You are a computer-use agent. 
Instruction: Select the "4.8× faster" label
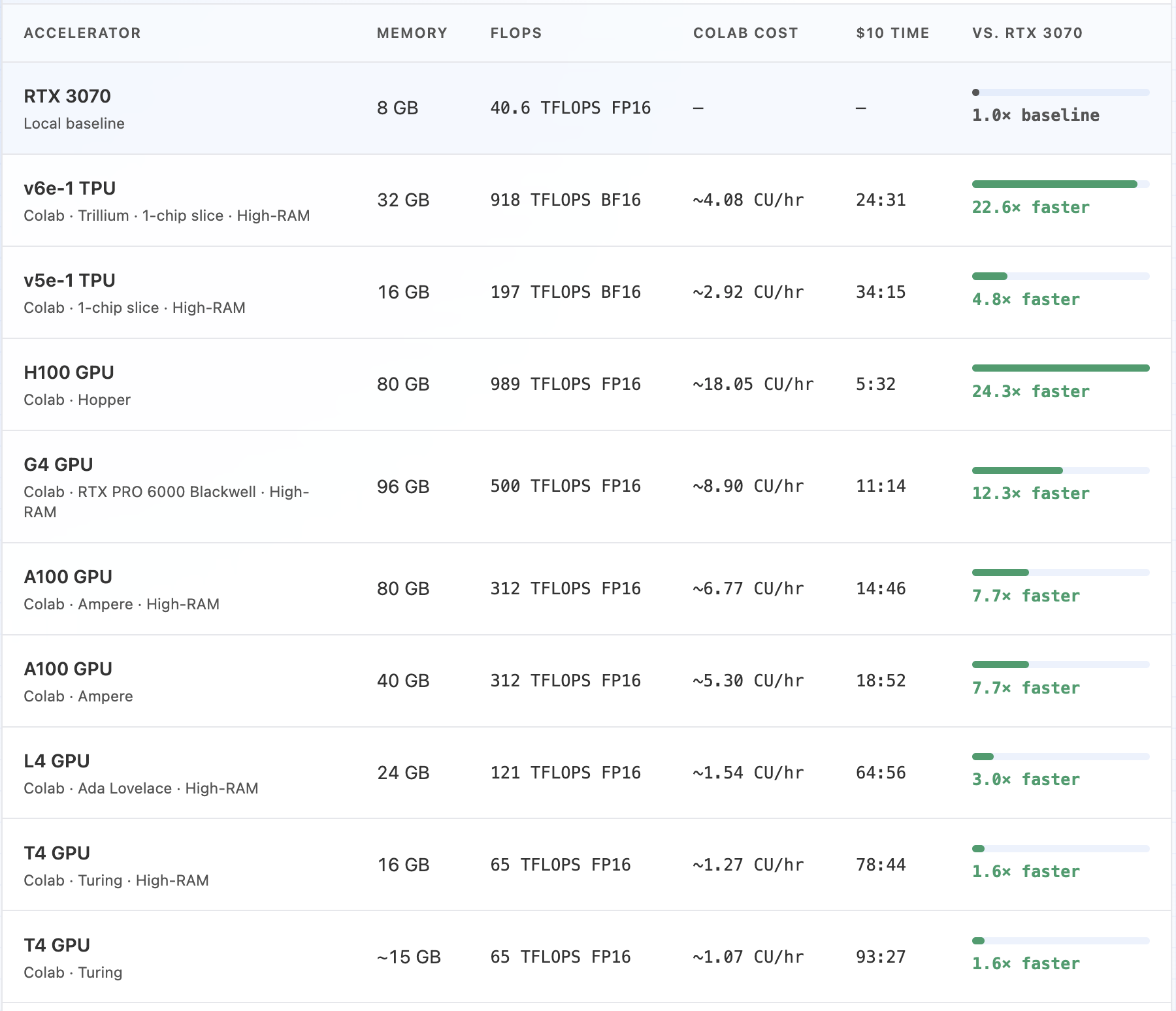coord(1026,299)
